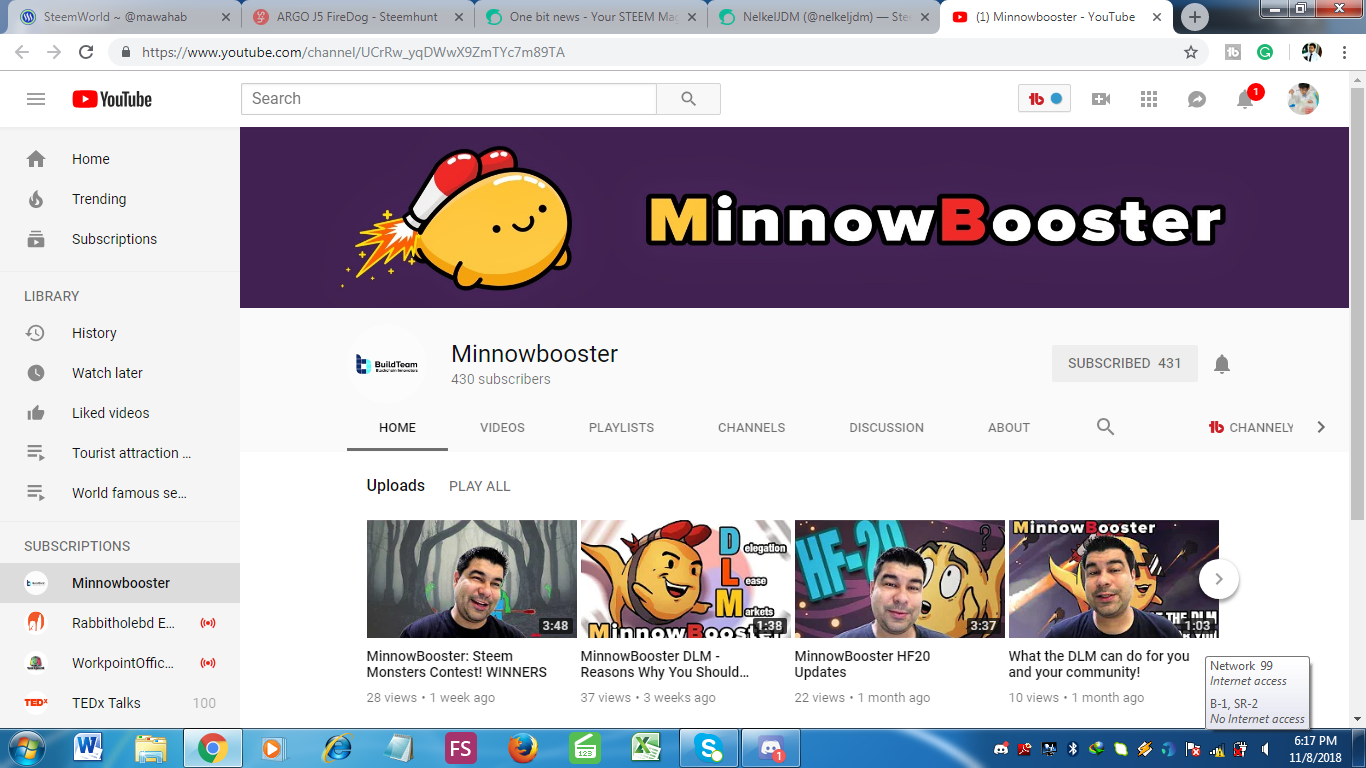1366x768 pixels.
Task: Open Trending in the sidebar
Action: pos(120,199)
